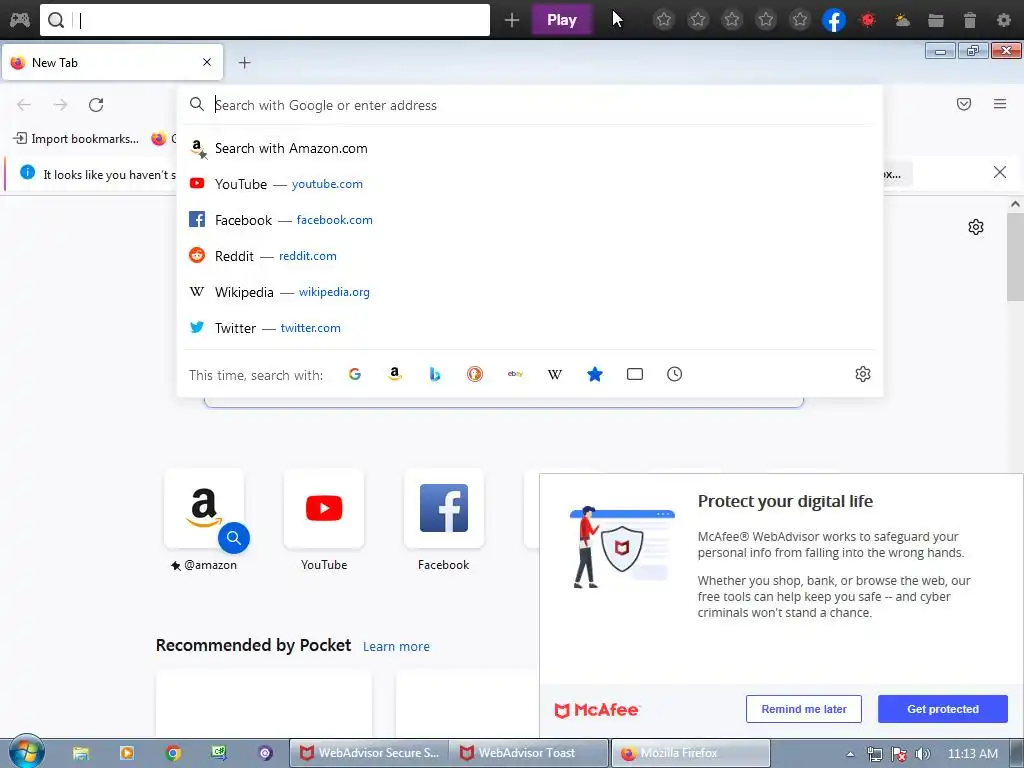Open the Windows Start button
1024x768 pixels.
(25, 752)
